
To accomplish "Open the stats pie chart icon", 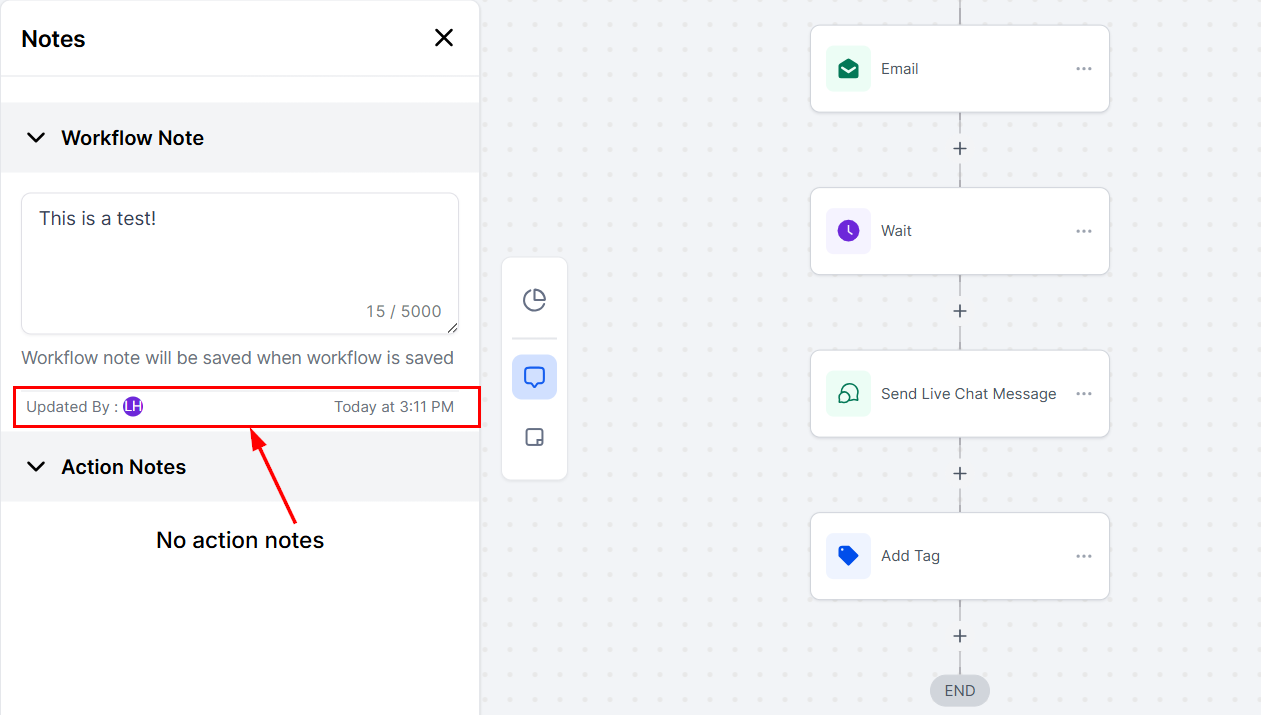I will (535, 300).
